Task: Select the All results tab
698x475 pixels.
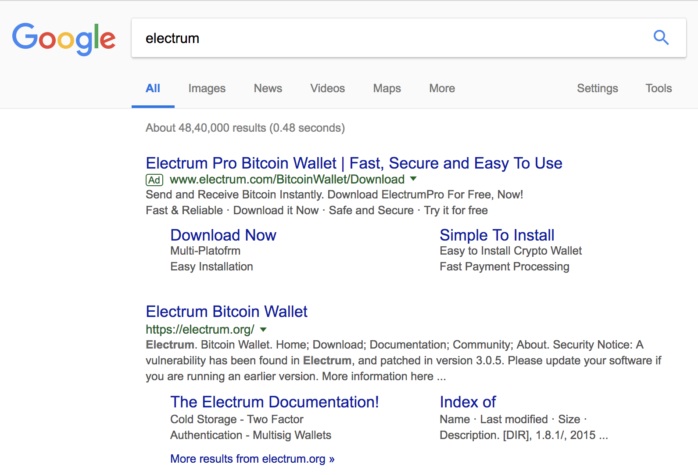Action: point(153,88)
